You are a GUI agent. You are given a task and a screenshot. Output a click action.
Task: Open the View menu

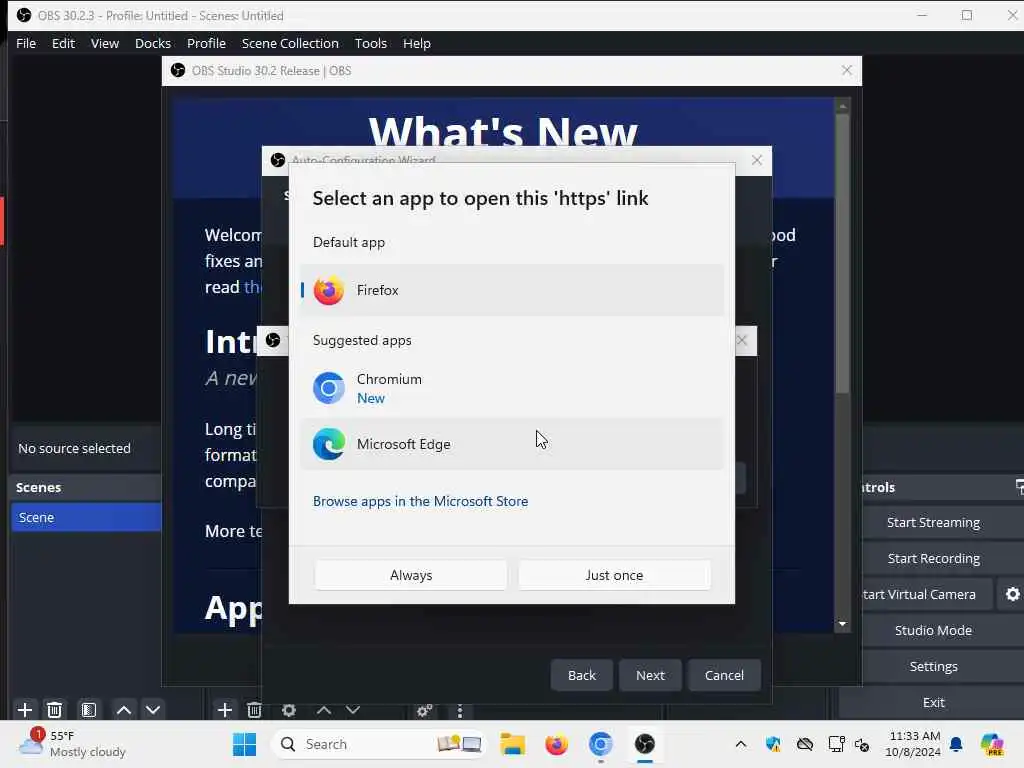pos(104,43)
